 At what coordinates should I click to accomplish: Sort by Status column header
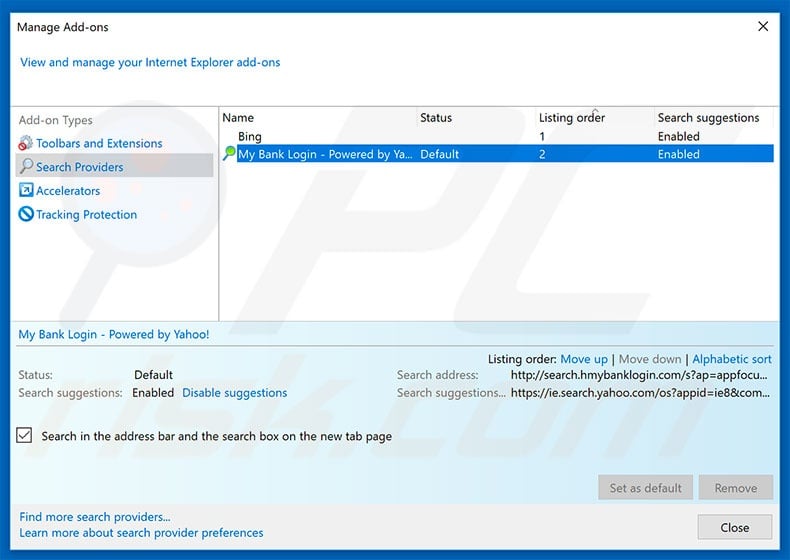click(x=476, y=117)
